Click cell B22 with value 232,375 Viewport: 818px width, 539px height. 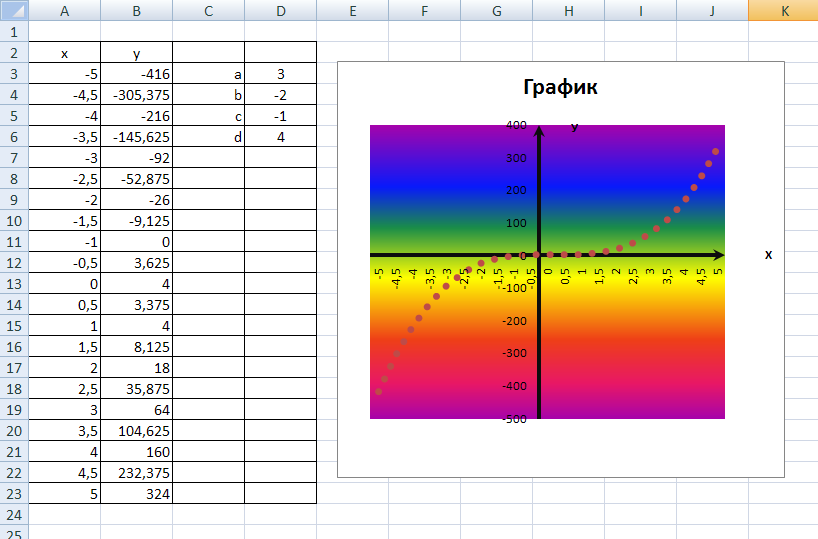(137, 473)
